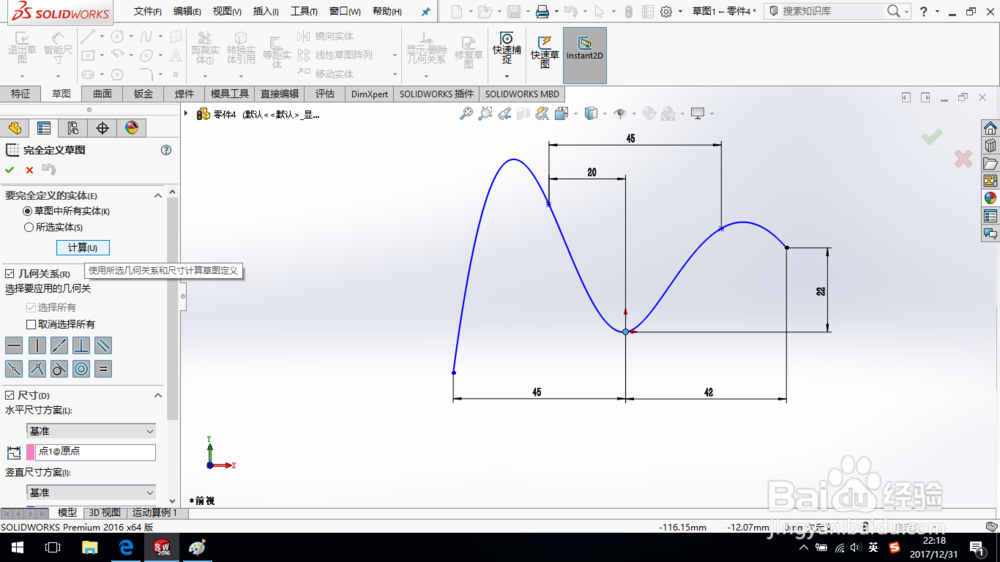Select the concentric relation icon
Image resolution: width=1000 pixels, height=562 pixels.
[x=81, y=369]
